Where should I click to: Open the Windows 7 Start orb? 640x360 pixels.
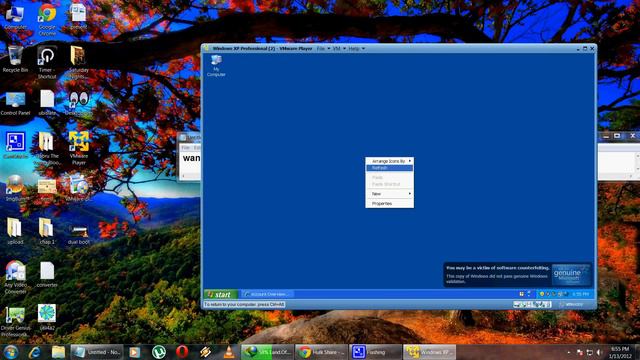pos(11,352)
